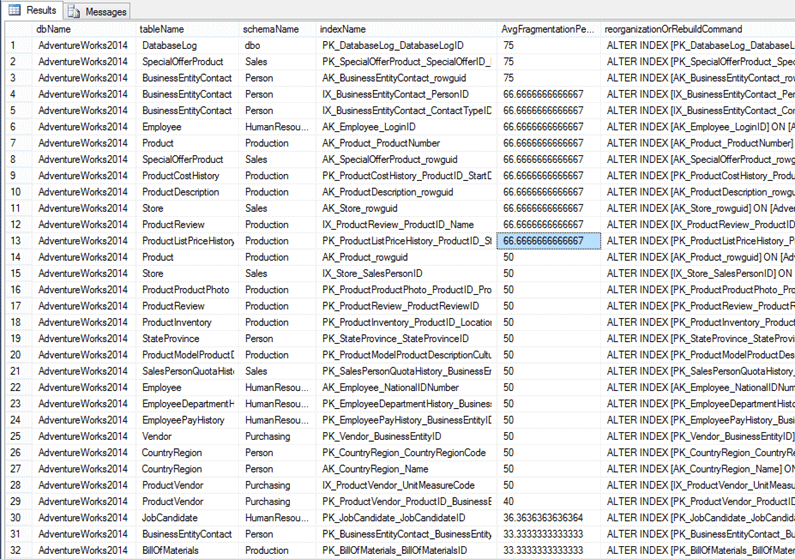Select the ProductDescription table name cell
Screen dimensions: 795x559
click(x=188, y=192)
